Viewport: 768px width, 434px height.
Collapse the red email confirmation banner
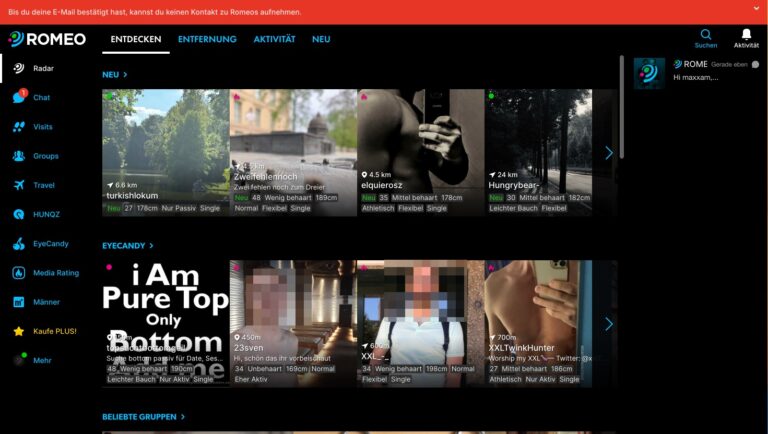pyautogui.click(x=757, y=8)
